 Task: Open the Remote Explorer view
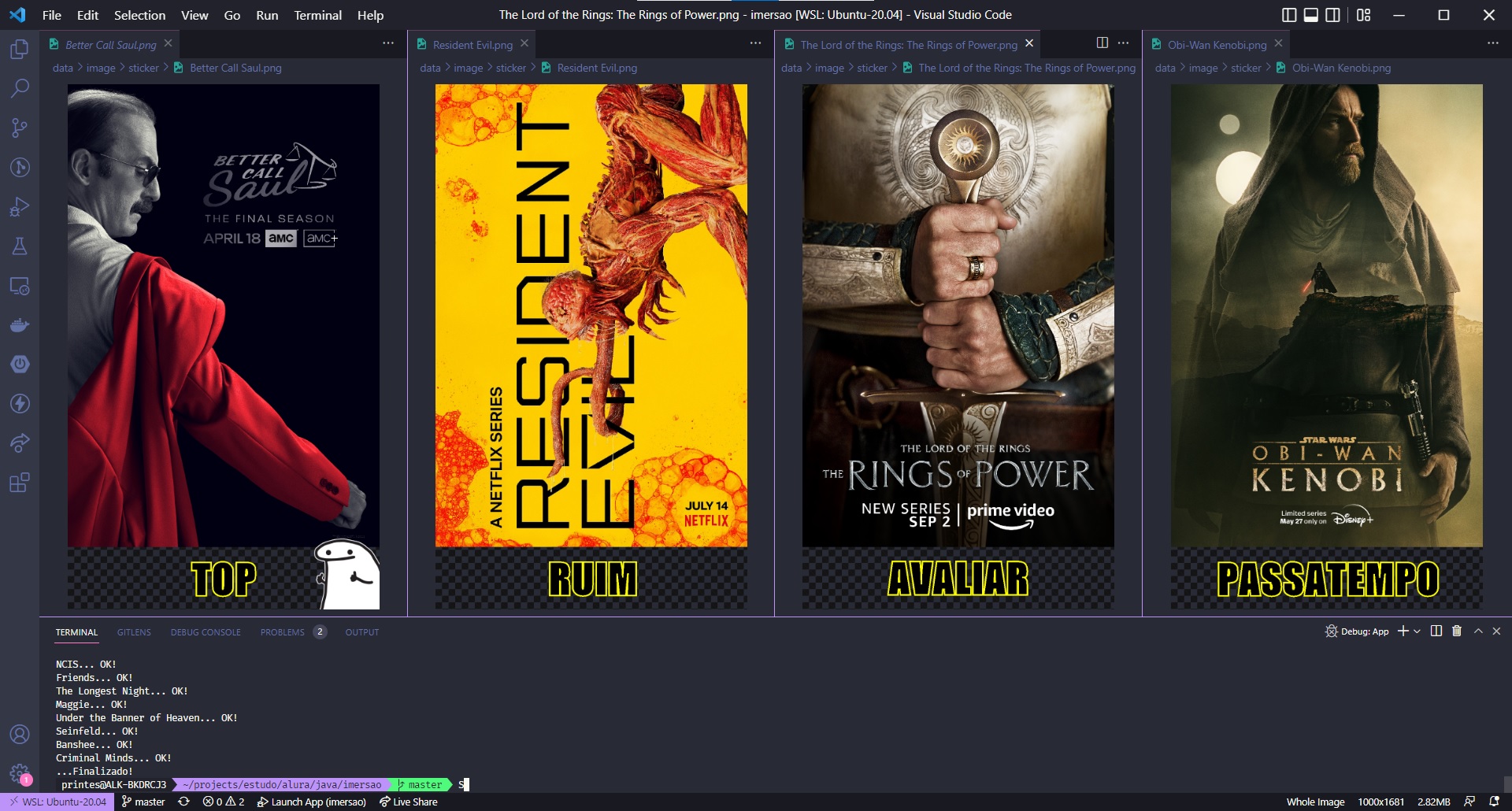[x=20, y=285]
